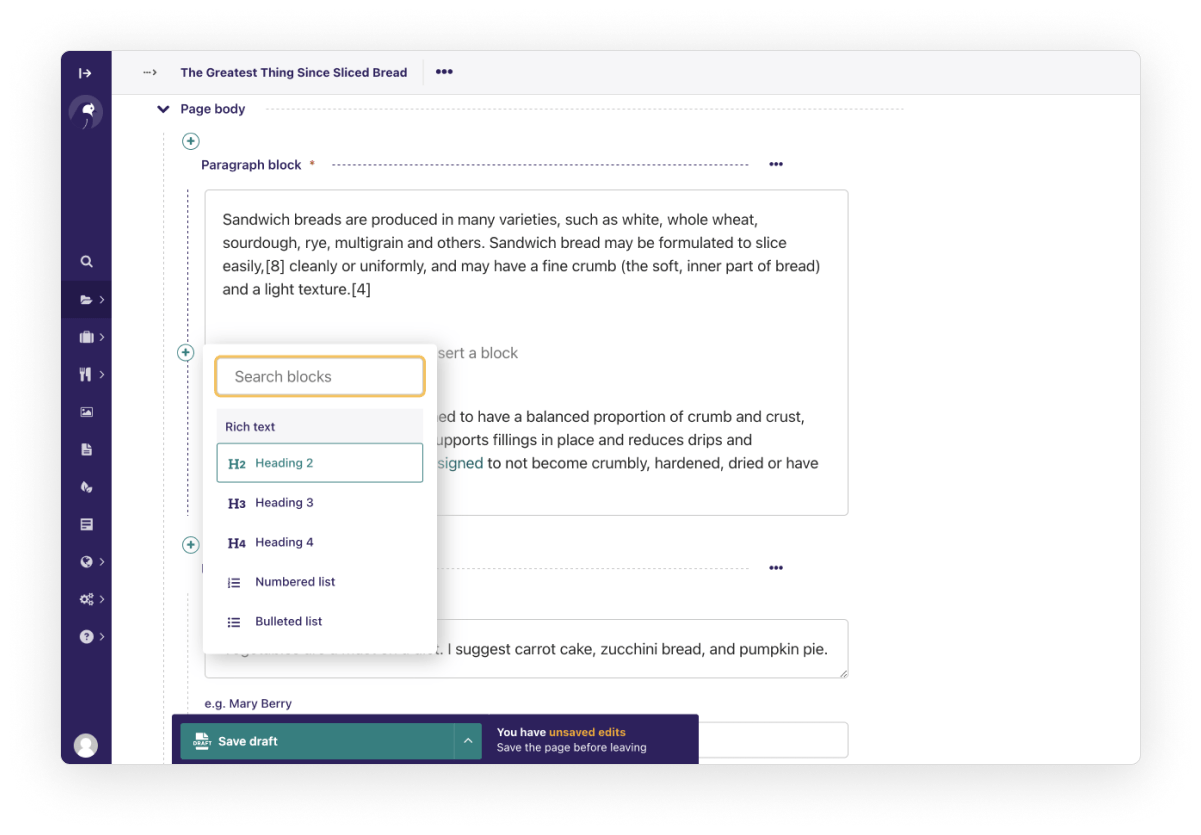Screen dimensions: 1201x835
Task: Select the document icon in the sidebar
Action: pyautogui.click(x=86, y=449)
